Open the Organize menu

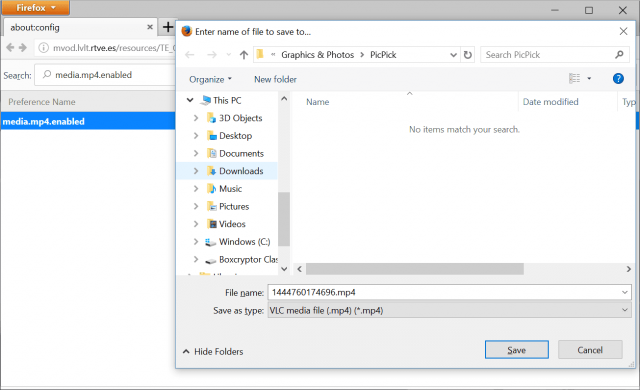click(210, 79)
